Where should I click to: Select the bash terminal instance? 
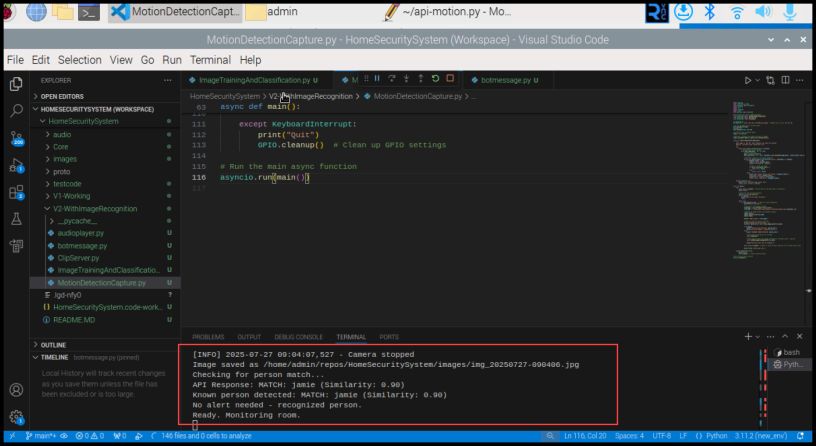787,352
